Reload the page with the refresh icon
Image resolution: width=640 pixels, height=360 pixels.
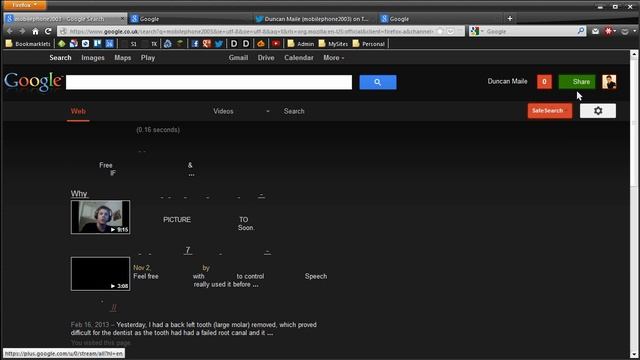click(48, 31)
